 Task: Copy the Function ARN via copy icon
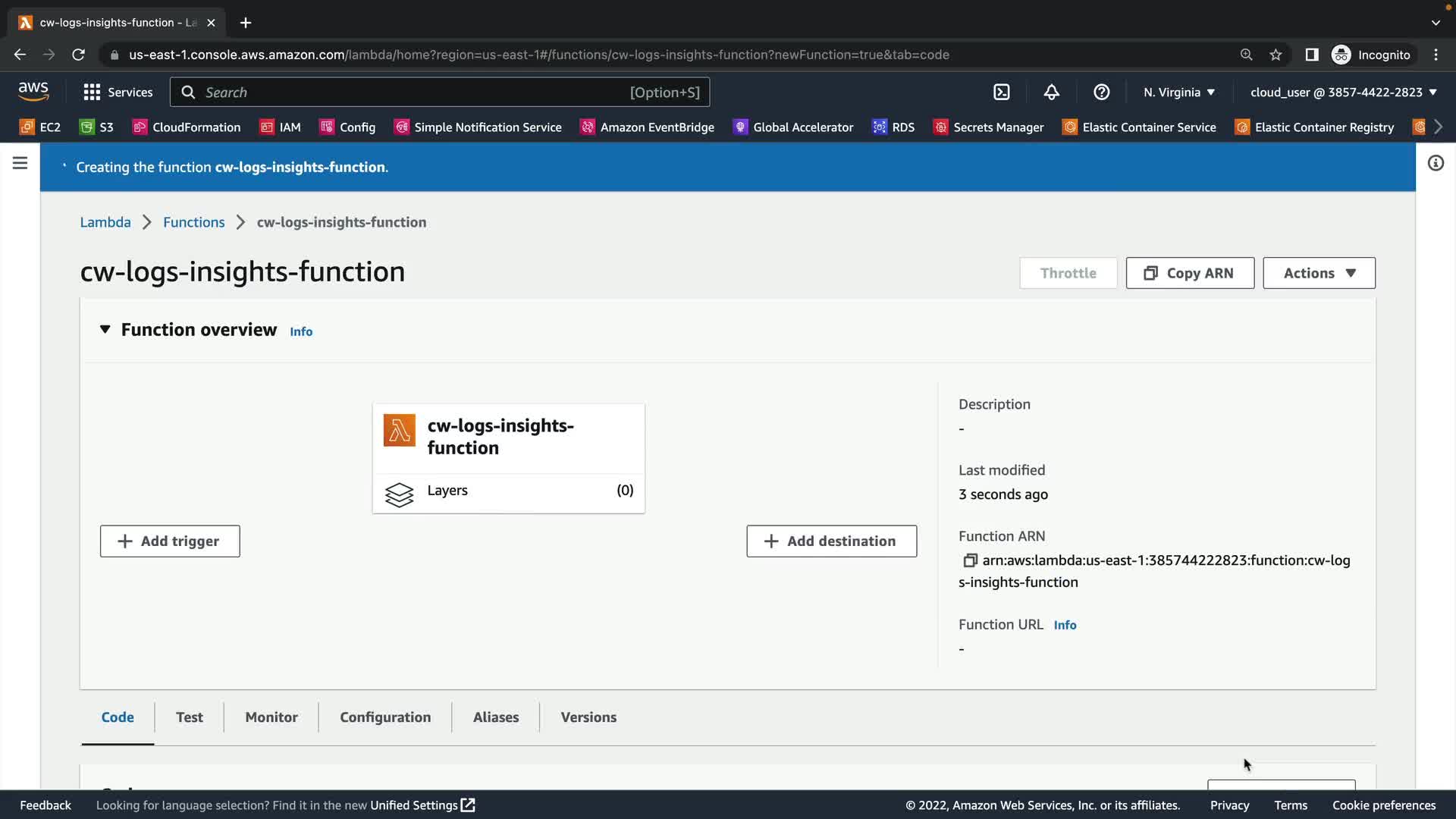[969, 560]
